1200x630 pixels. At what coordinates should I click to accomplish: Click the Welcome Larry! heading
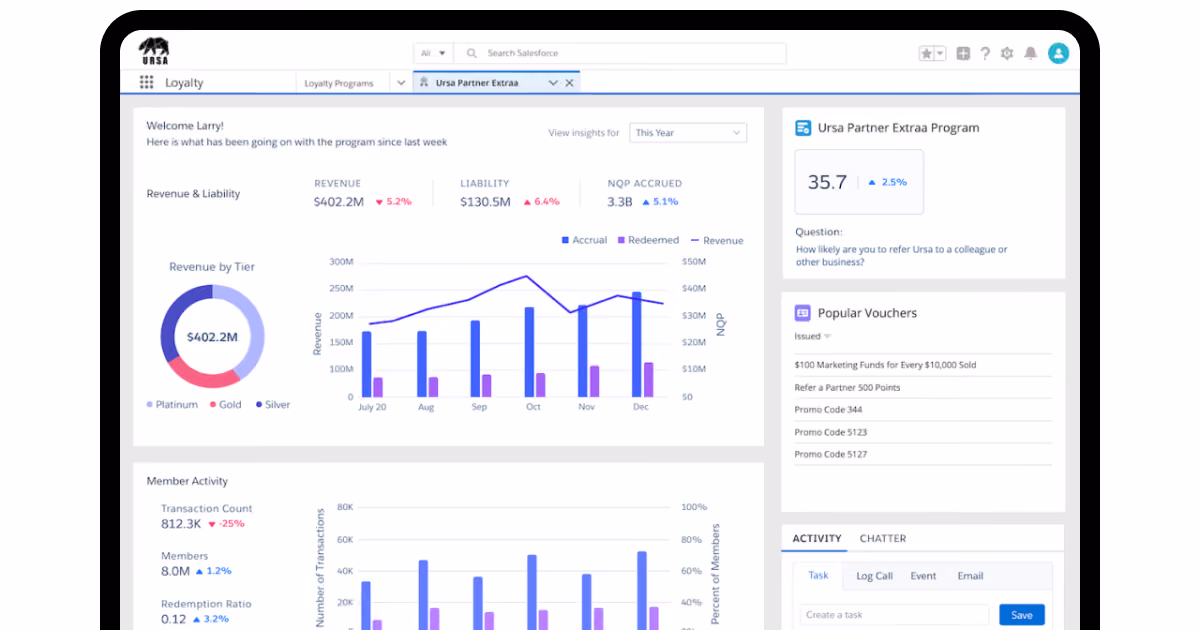click(x=185, y=126)
